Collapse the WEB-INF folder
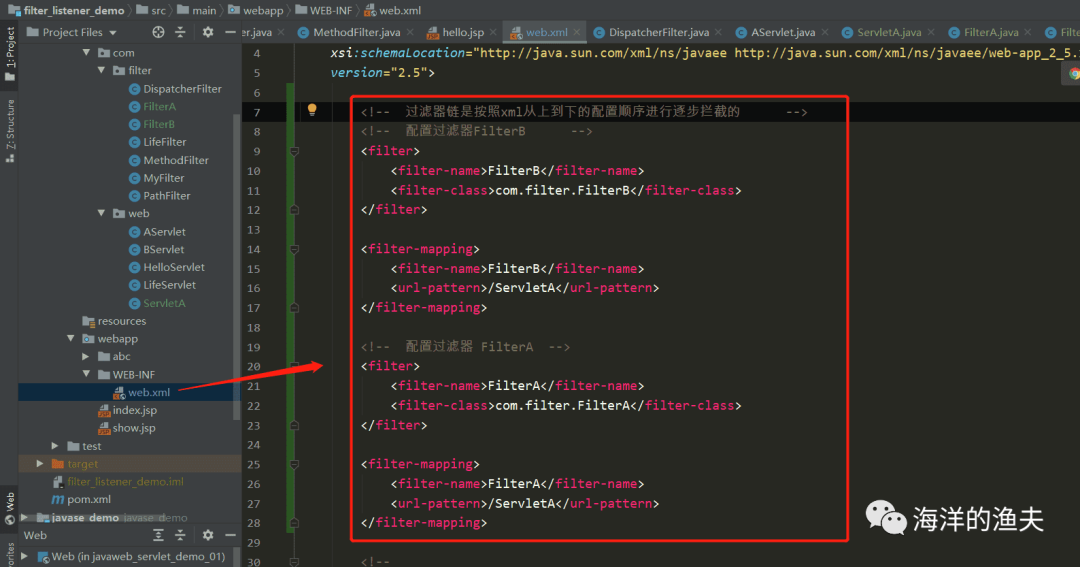Screen dimensions: 1080x567 [86, 374]
